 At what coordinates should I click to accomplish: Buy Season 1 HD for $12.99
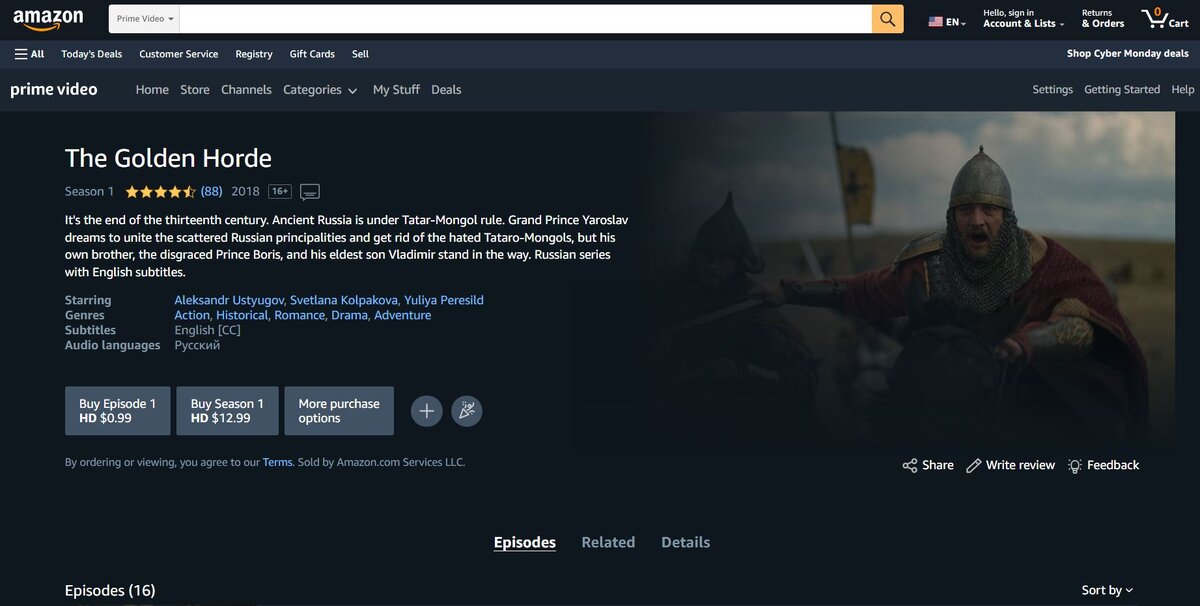click(x=228, y=411)
